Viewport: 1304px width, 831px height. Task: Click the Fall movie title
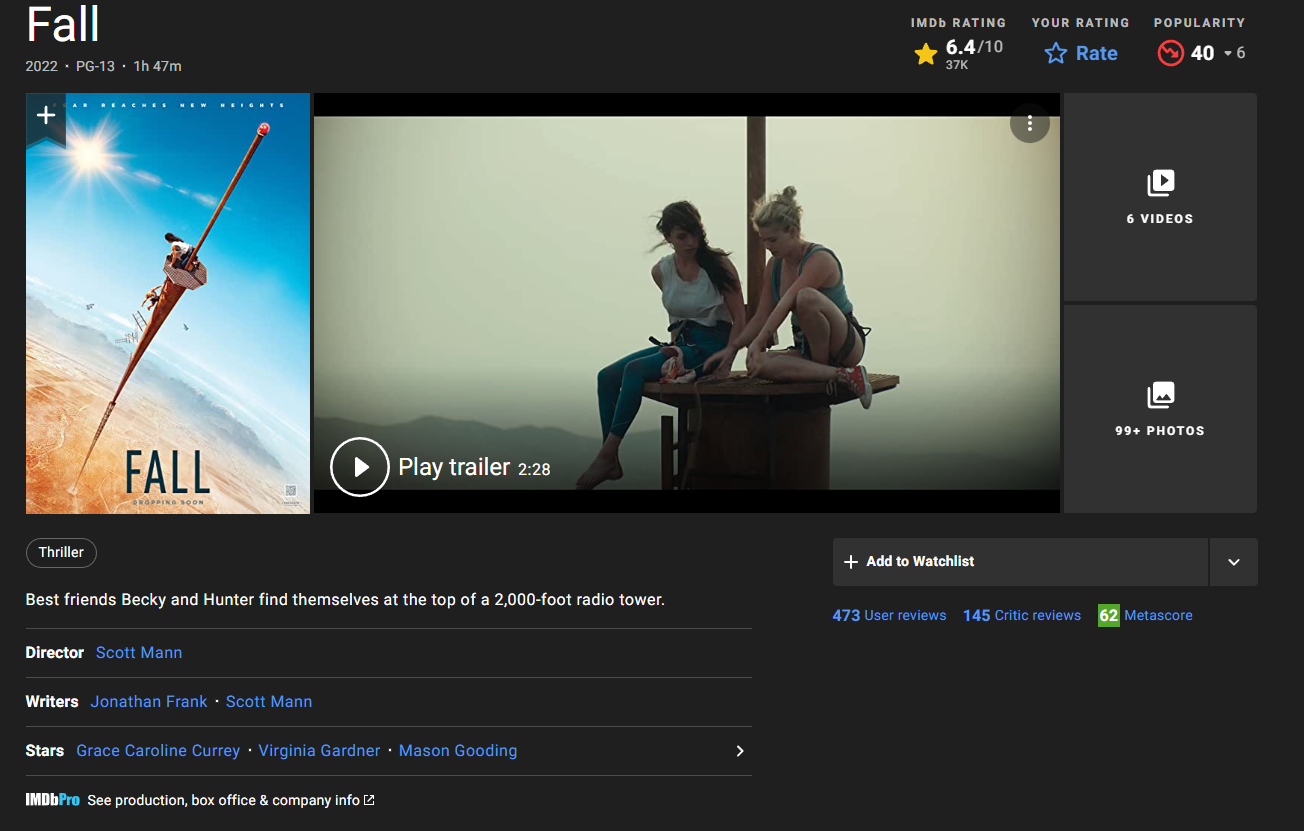point(63,24)
